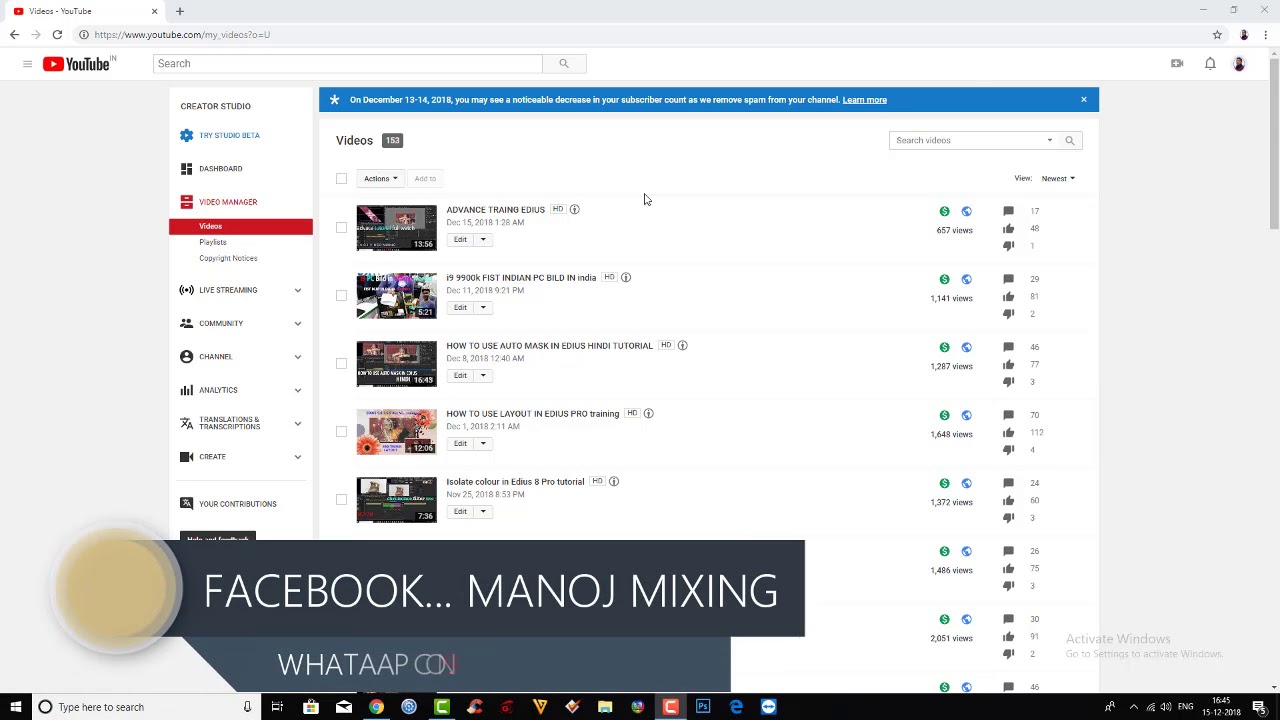Image resolution: width=1280 pixels, height=720 pixels.
Task: Open Photoshop from the taskbar
Action: pyautogui.click(x=703, y=707)
